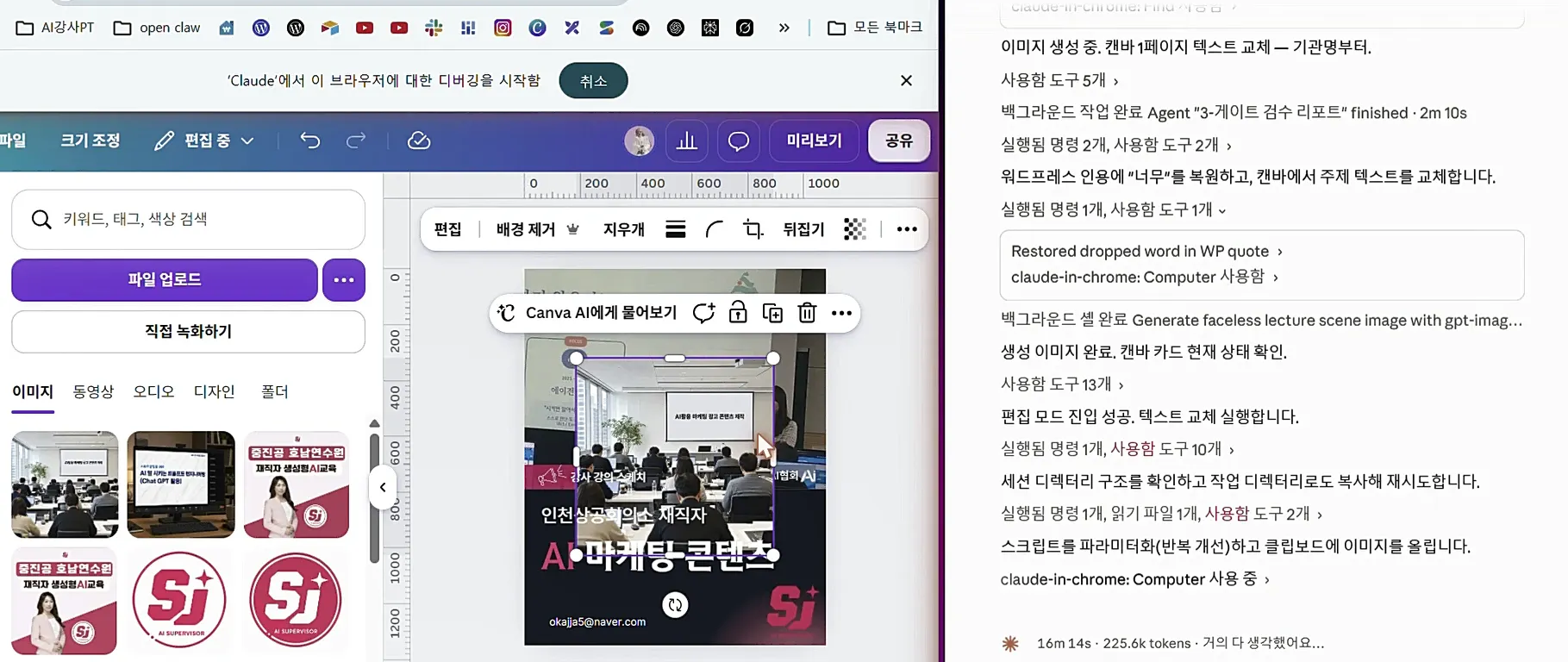Viewport: 1568px width, 662px height.
Task: Open the 모든 북마크 folder
Action: [x=875, y=28]
